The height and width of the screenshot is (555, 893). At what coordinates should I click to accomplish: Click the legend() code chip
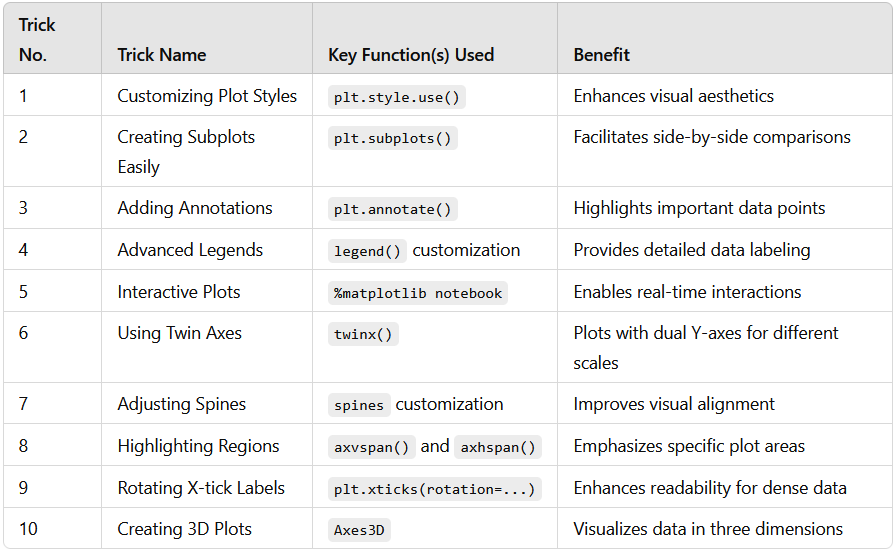tap(367, 251)
